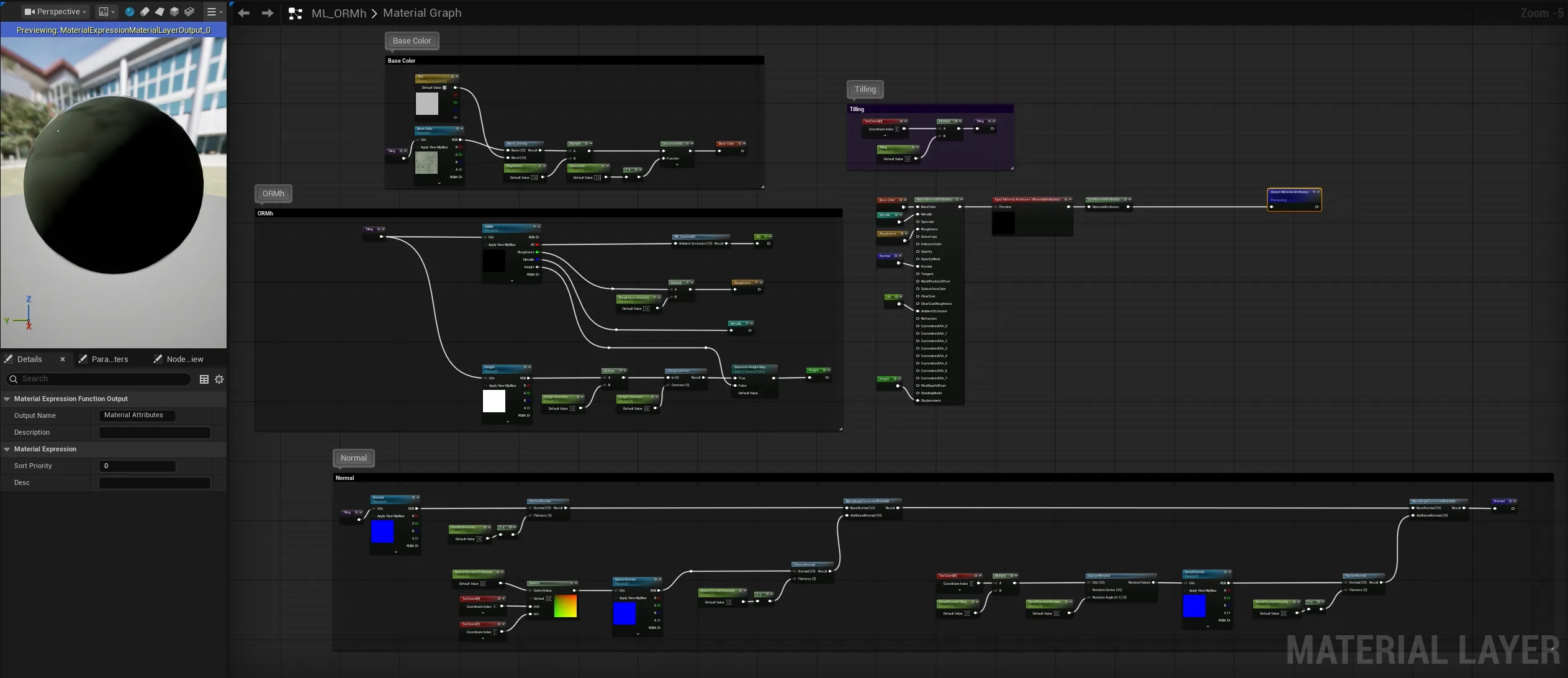Open the property matrix grid view icon
1568x678 pixels.
pyautogui.click(x=204, y=379)
